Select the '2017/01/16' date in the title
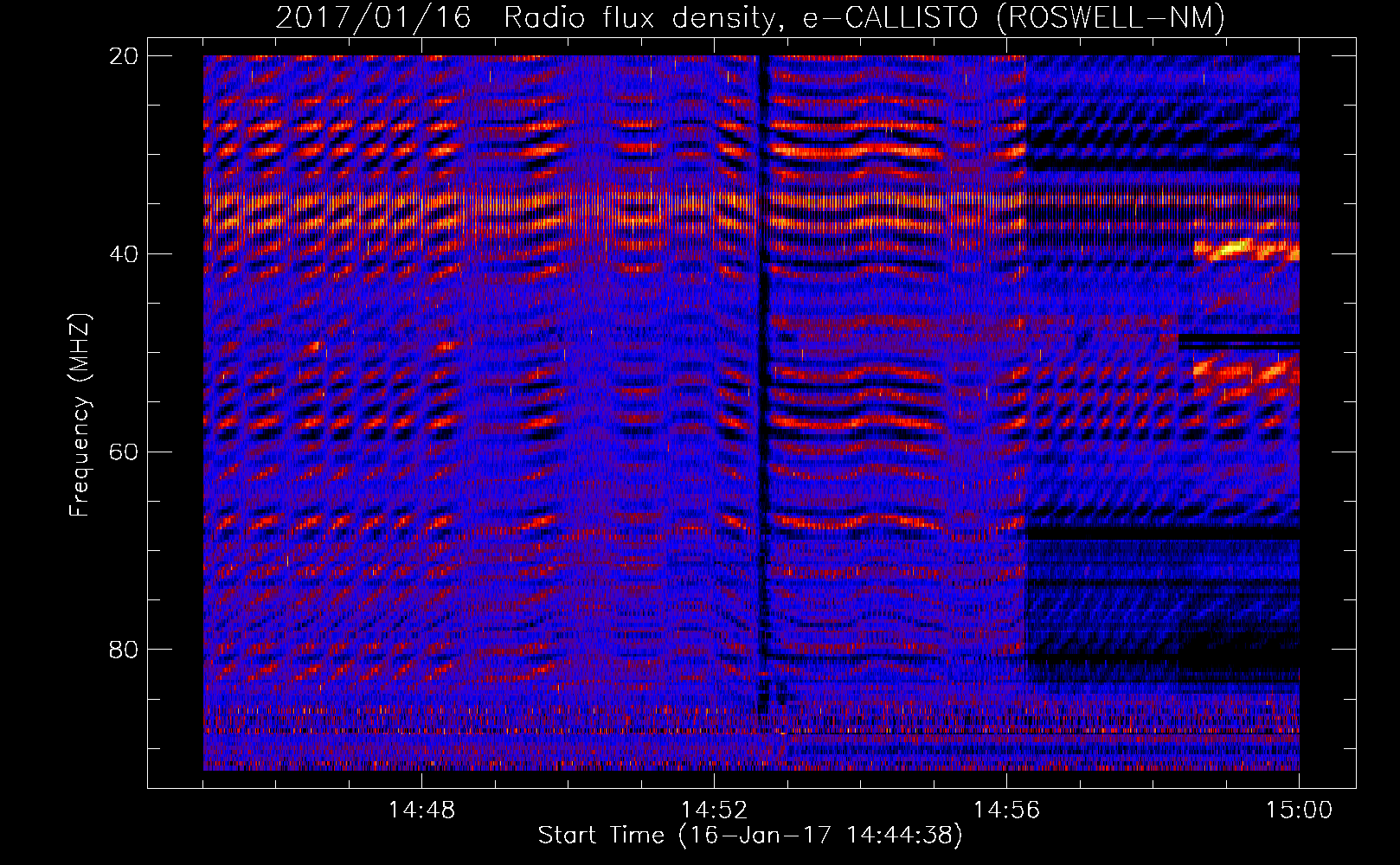This screenshot has height=865, width=1400. [373, 17]
